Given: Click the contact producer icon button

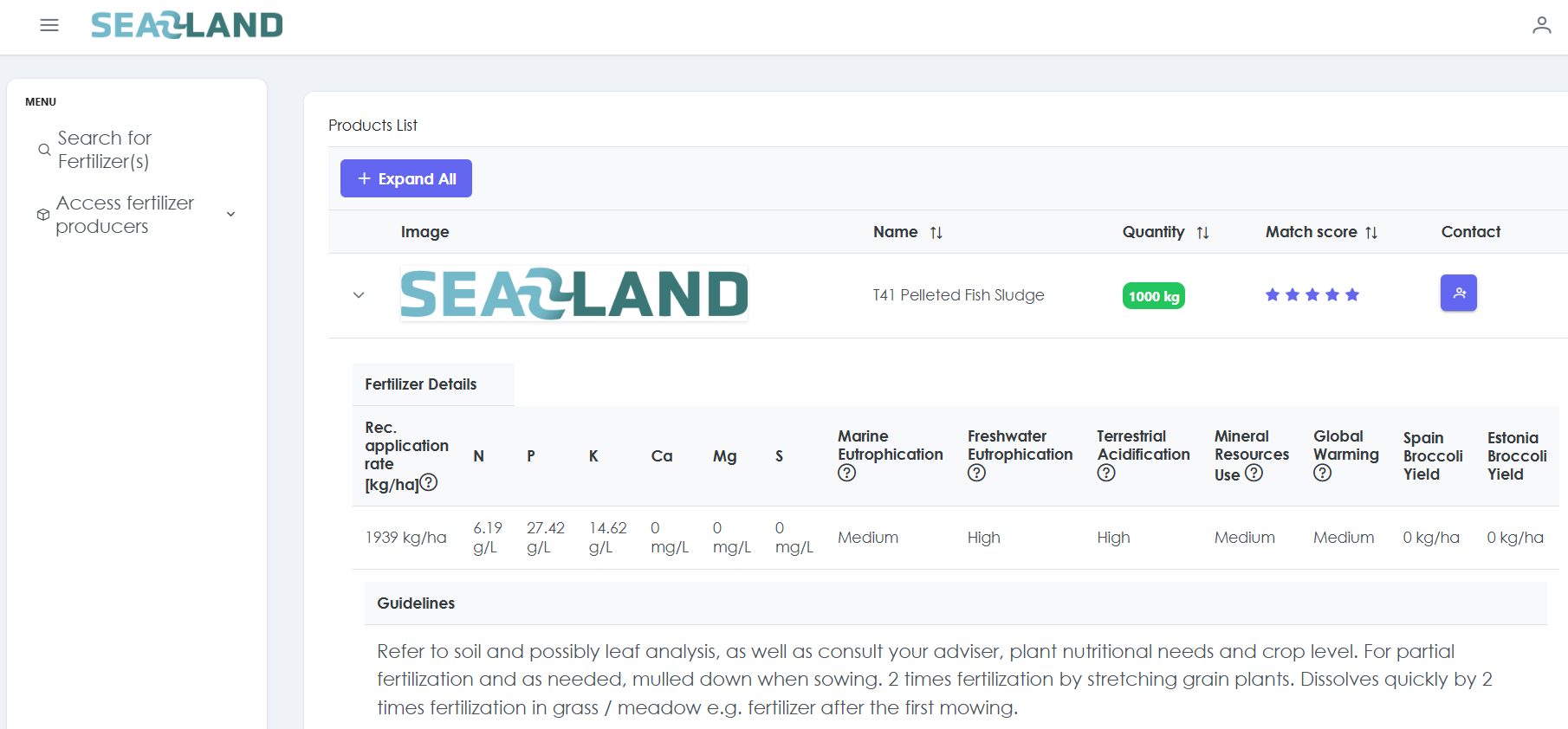Looking at the screenshot, I should click(1458, 294).
